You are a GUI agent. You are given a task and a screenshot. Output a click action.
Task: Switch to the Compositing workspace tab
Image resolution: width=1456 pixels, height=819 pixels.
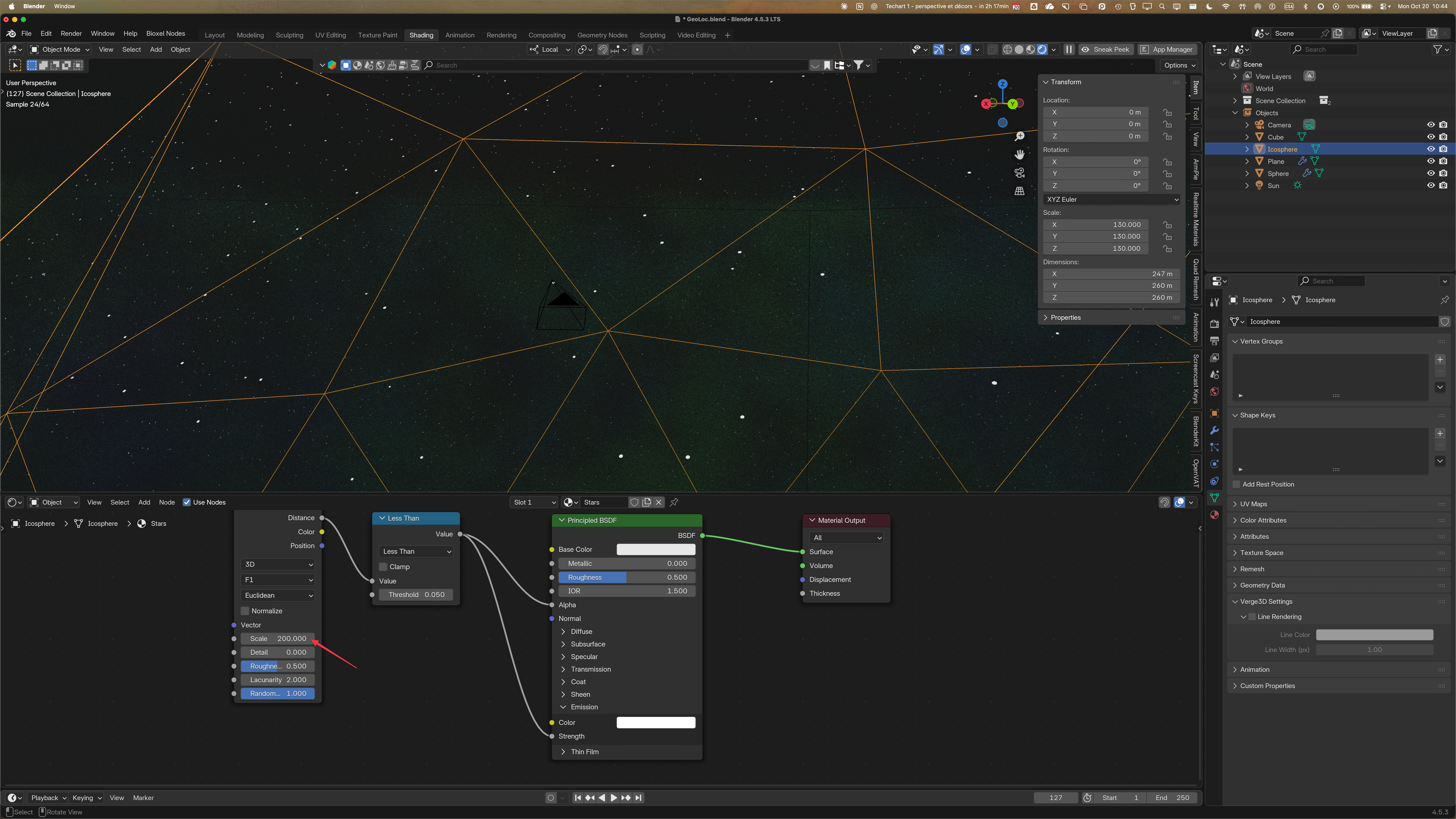pos(547,35)
